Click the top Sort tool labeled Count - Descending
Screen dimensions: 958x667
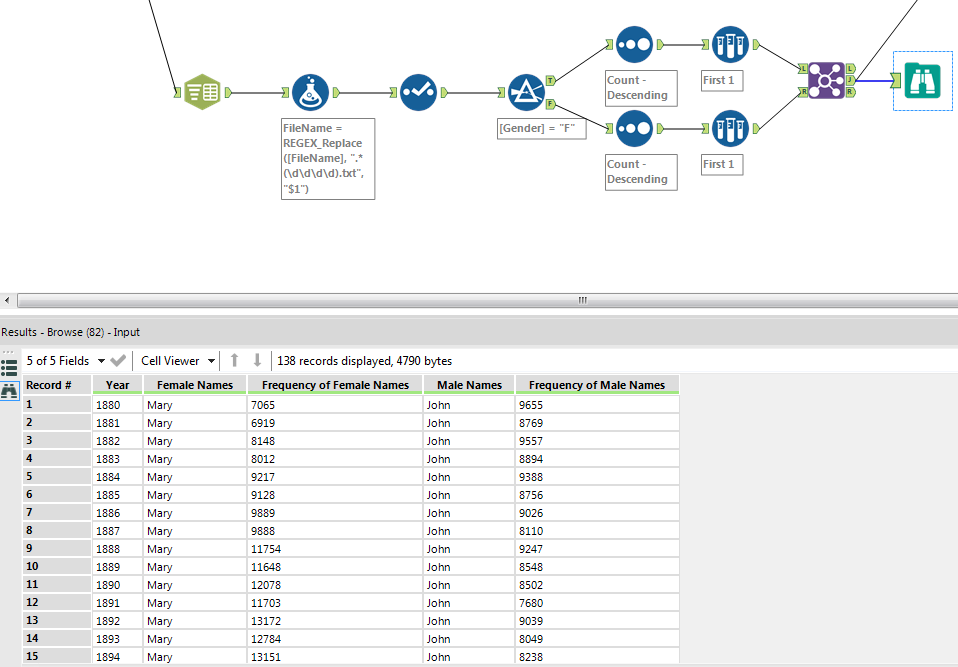click(x=633, y=44)
